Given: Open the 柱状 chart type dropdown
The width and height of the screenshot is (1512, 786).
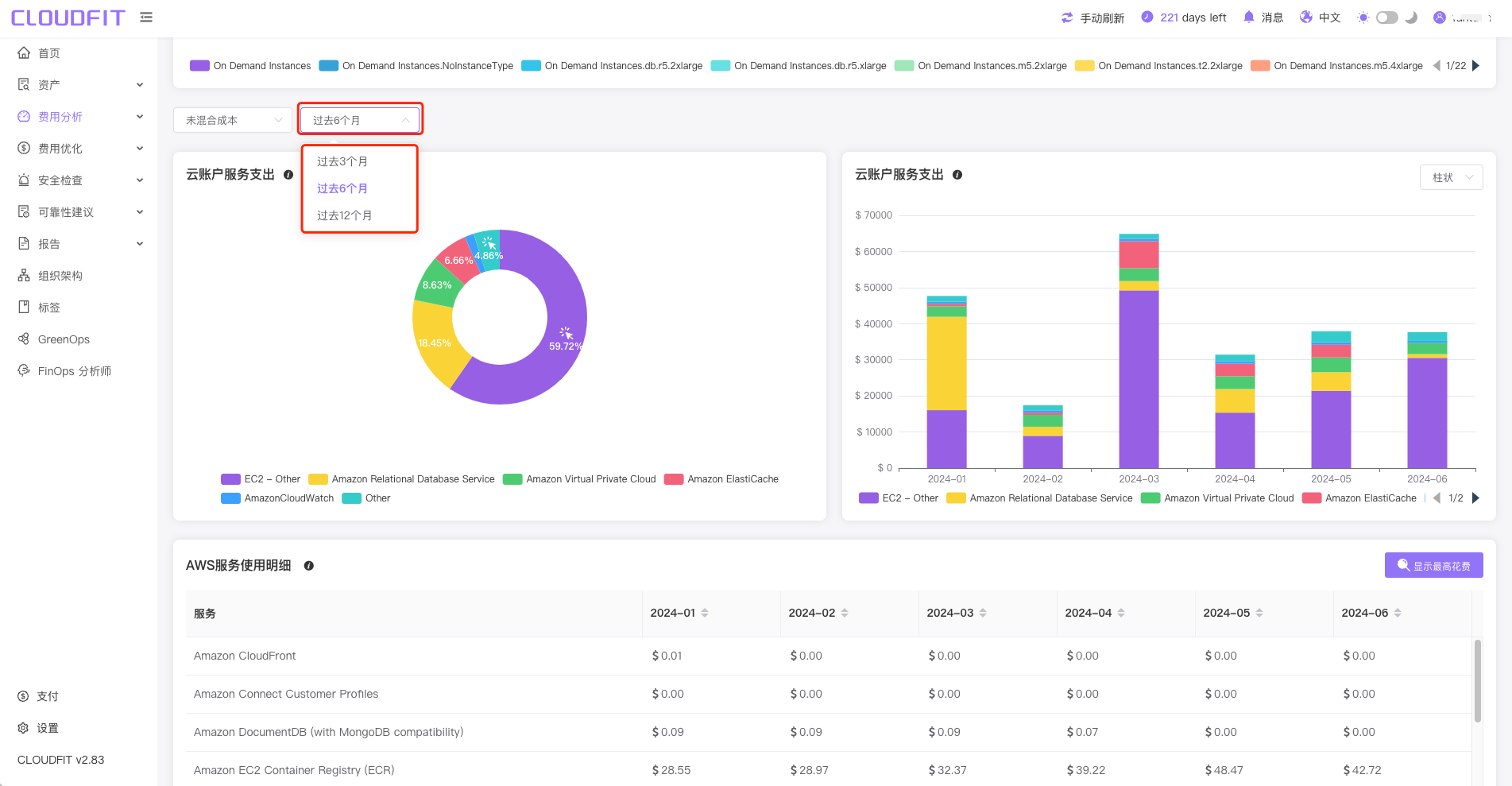Looking at the screenshot, I should (x=1451, y=177).
